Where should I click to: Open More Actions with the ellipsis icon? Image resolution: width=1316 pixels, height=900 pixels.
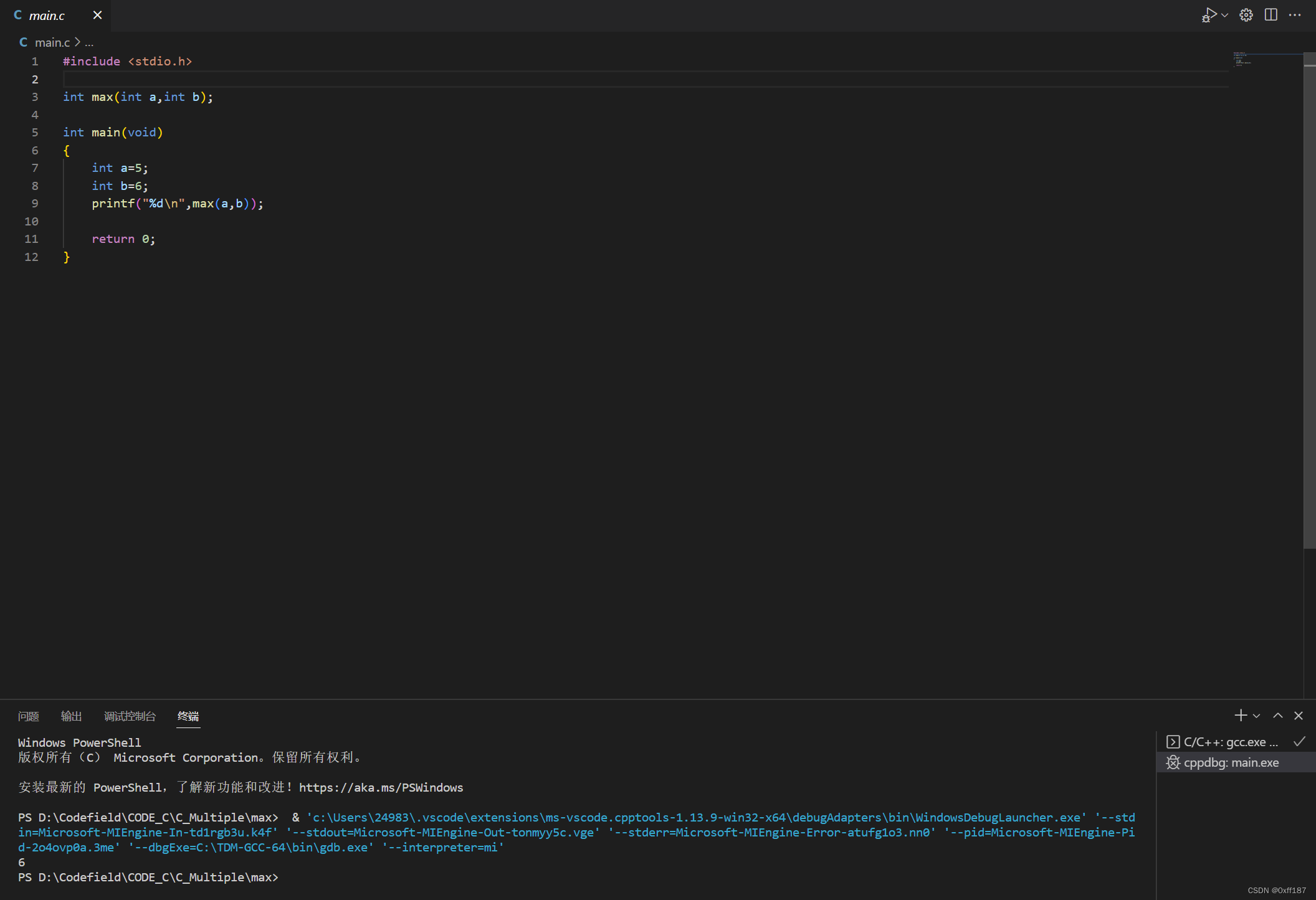(1295, 14)
